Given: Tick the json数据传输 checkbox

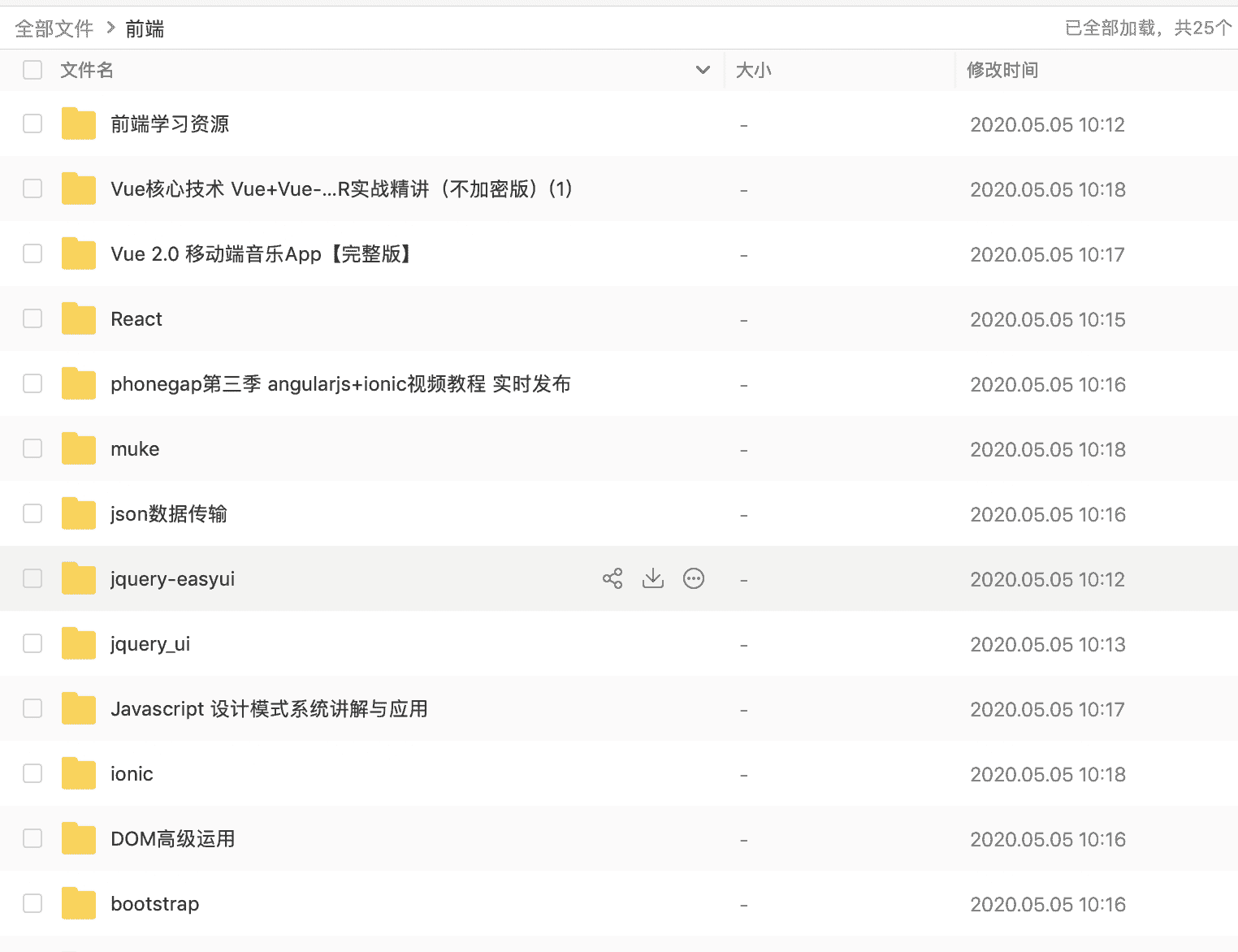Looking at the screenshot, I should (x=32, y=513).
